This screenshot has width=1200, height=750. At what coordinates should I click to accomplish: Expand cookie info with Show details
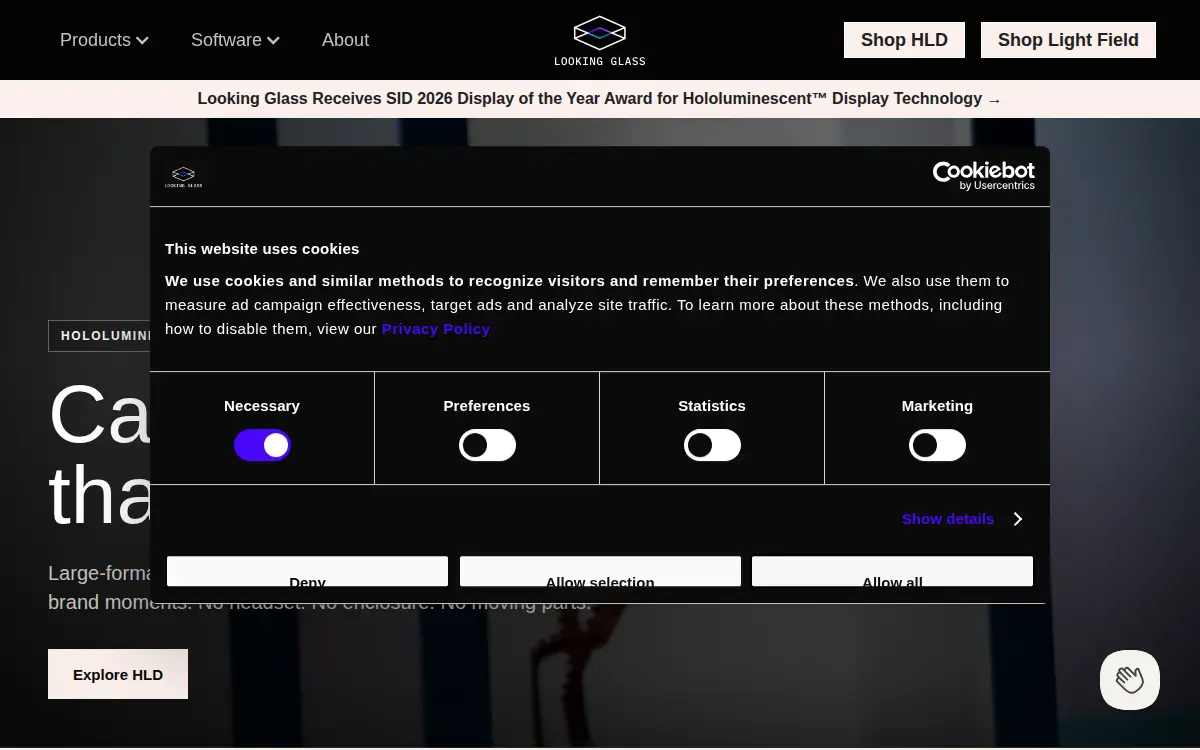coord(961,519)
